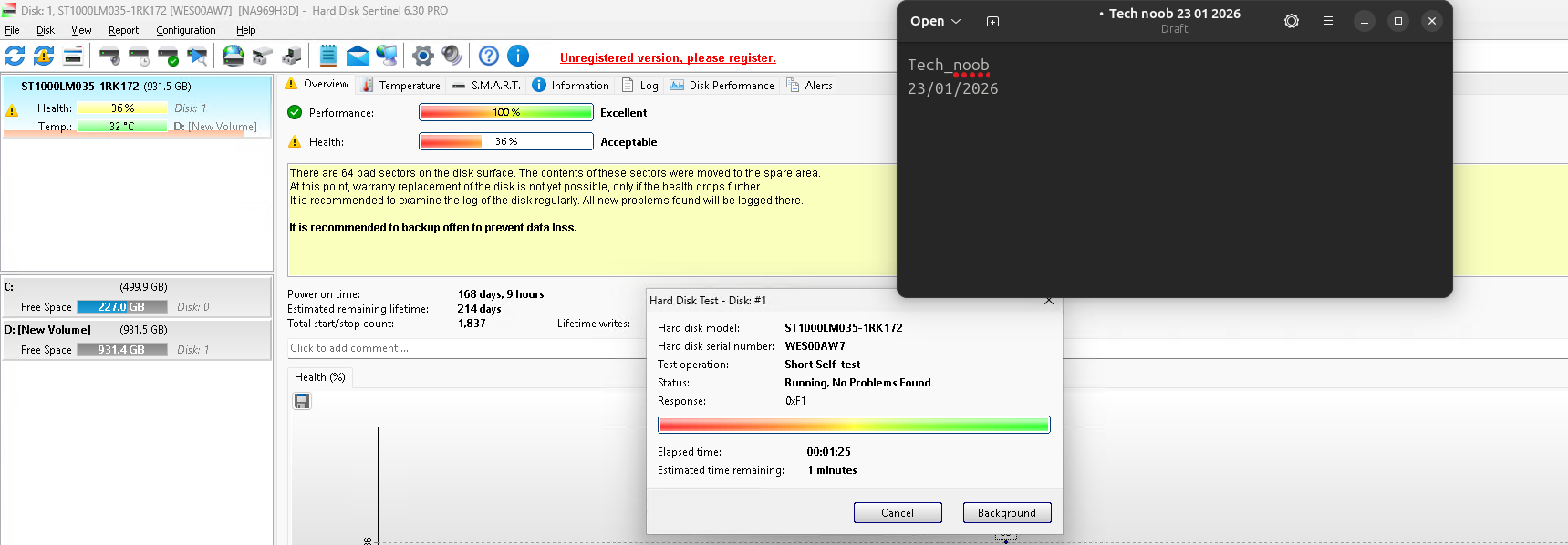This screenshot has width=1568, height=545.
Task: Click the Refresh disk status icon
Action: coord(15,57)
